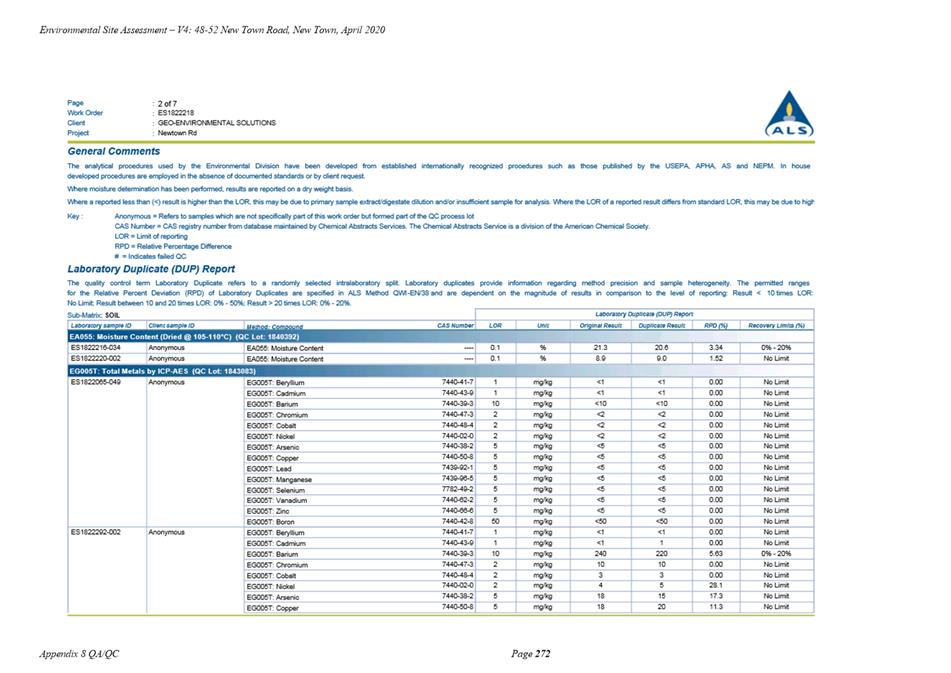Click the RPD (%) column header

pyautogui.click(x=716, y=326)
